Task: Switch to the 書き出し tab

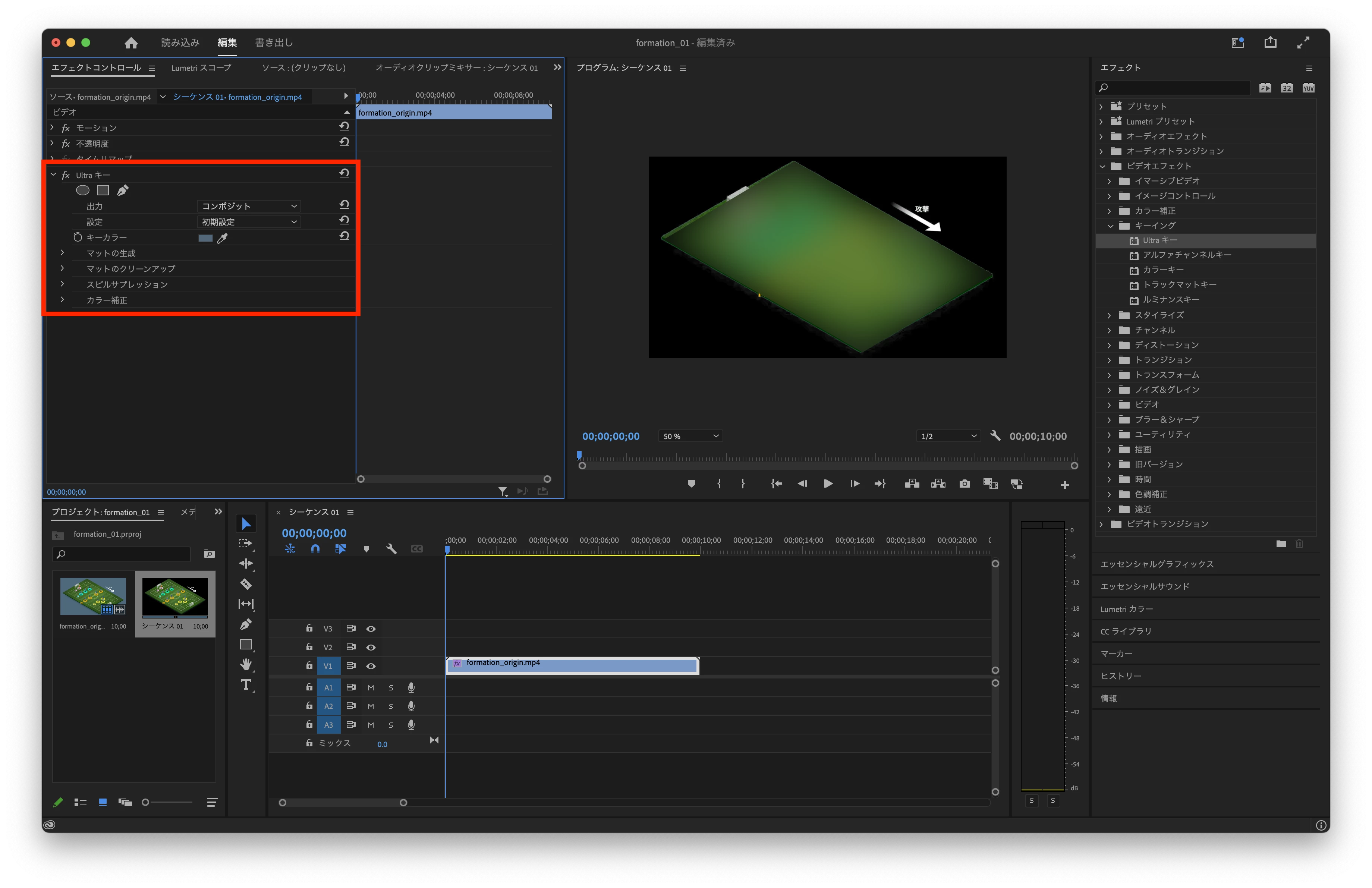Action: 274,42
